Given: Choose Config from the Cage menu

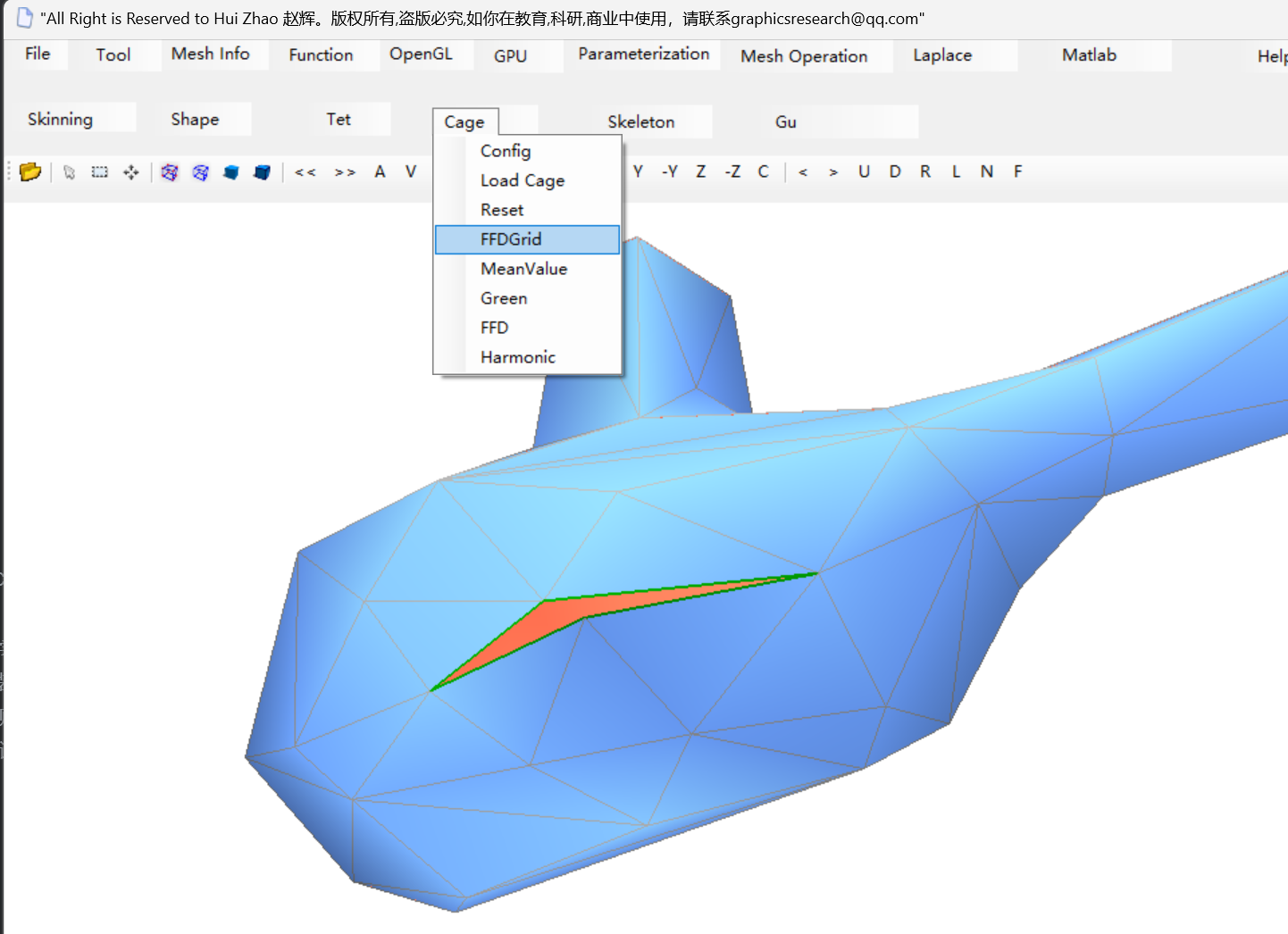Looking at the screenshot, I should pos(527,151).
